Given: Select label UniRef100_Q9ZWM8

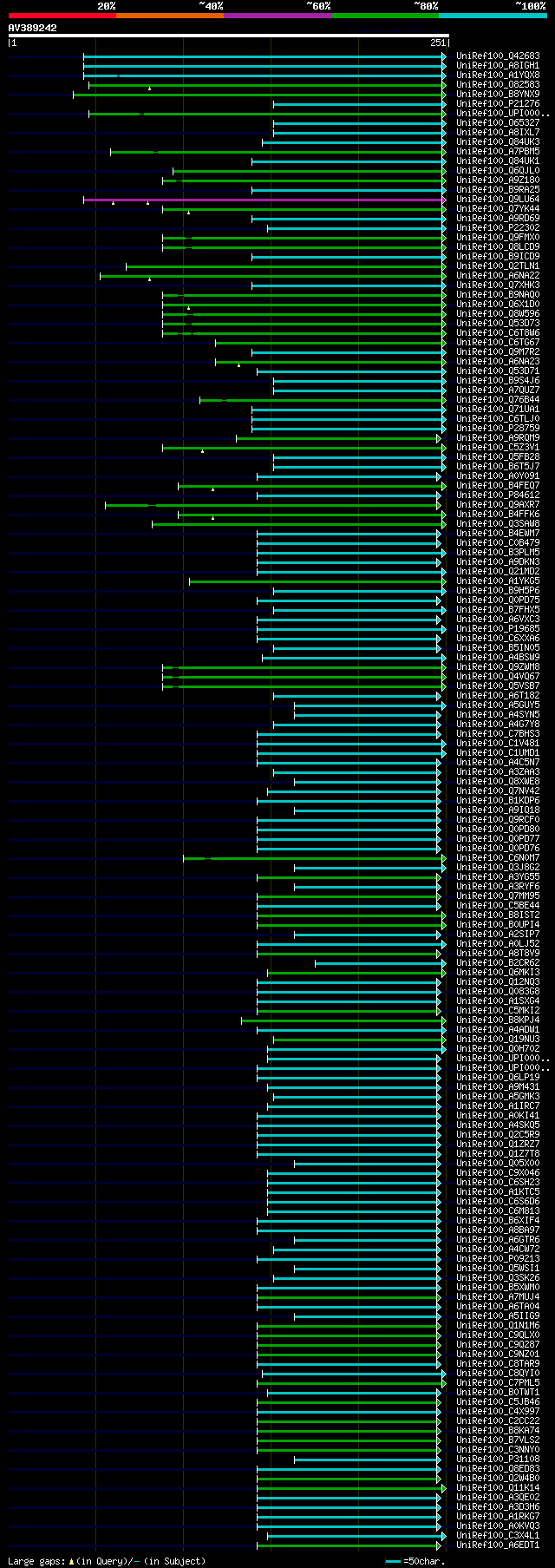Looking at the screenshot, I should point(498,667).
